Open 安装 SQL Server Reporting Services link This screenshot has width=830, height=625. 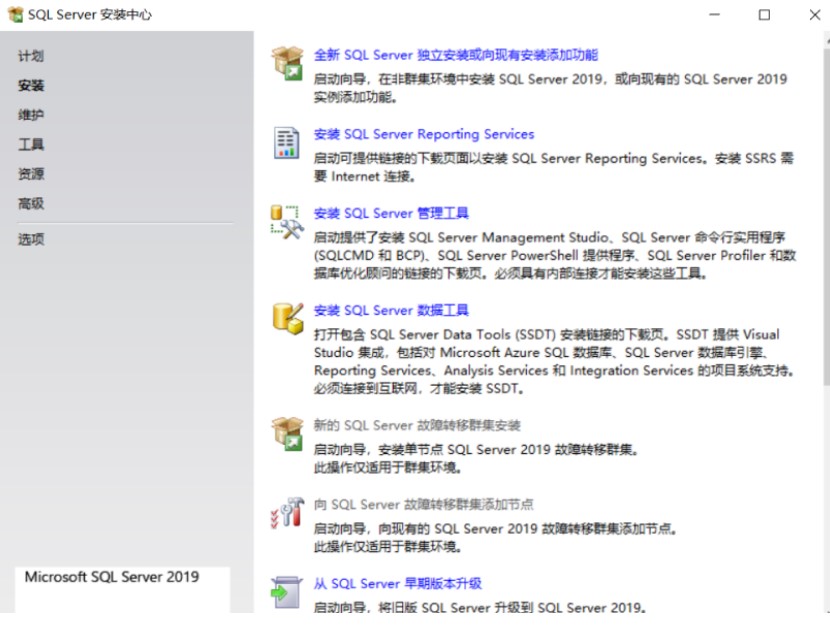coord(424,134)
